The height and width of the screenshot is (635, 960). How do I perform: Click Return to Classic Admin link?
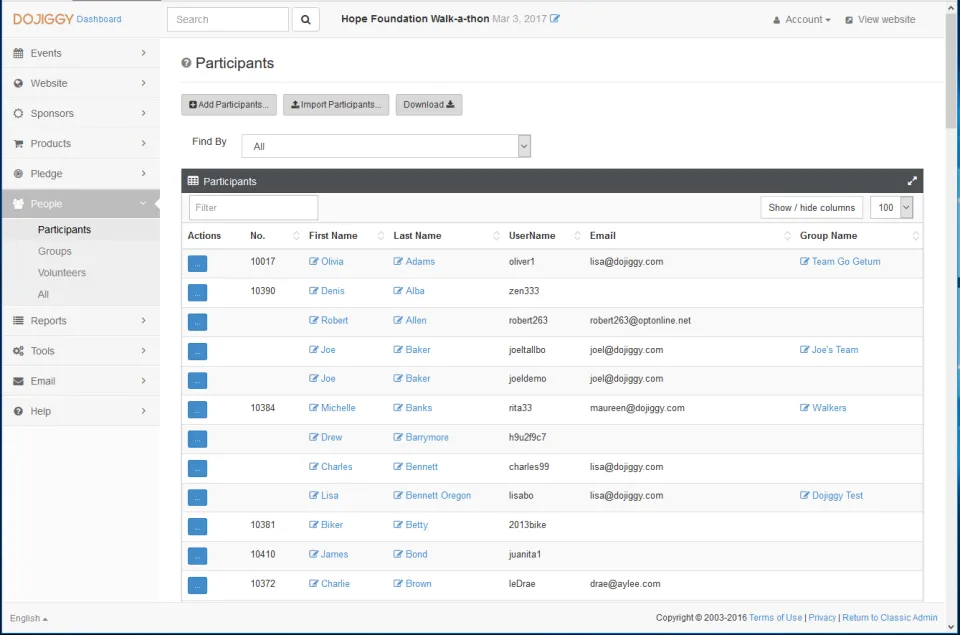coord(890,617)
